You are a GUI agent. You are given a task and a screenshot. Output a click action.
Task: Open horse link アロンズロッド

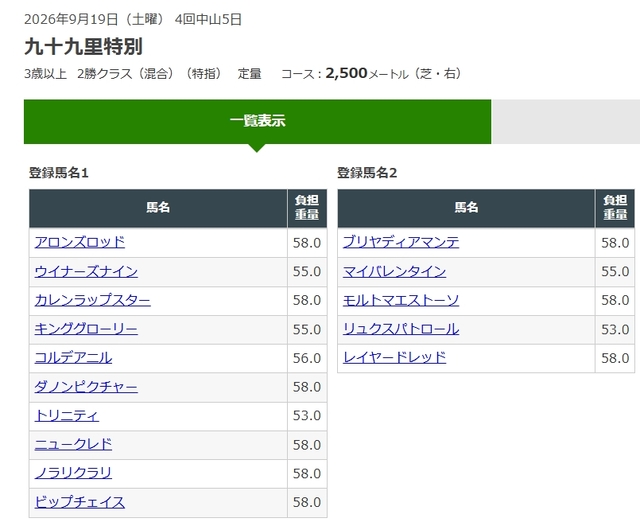click(x=80, y=242)
